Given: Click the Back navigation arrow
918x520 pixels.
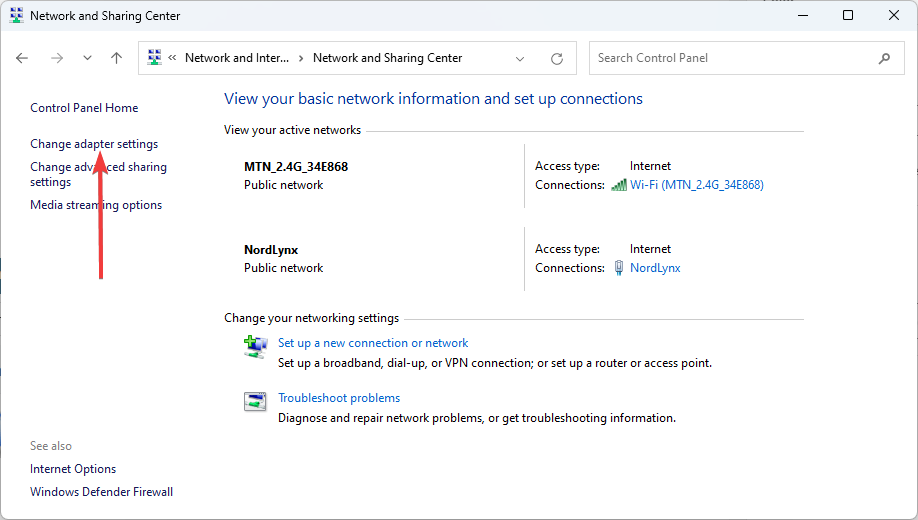Looking at the screenshot, I should point(22,58).
